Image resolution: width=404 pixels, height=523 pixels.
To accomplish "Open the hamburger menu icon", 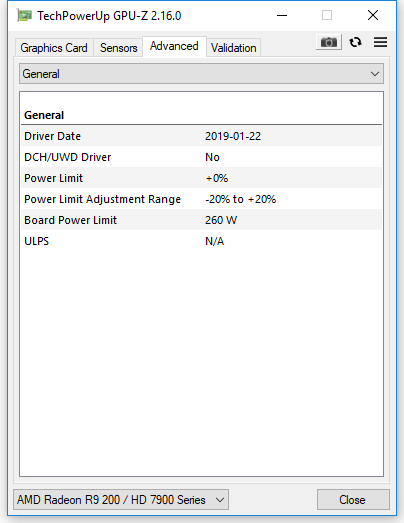I will coord(380,42).
